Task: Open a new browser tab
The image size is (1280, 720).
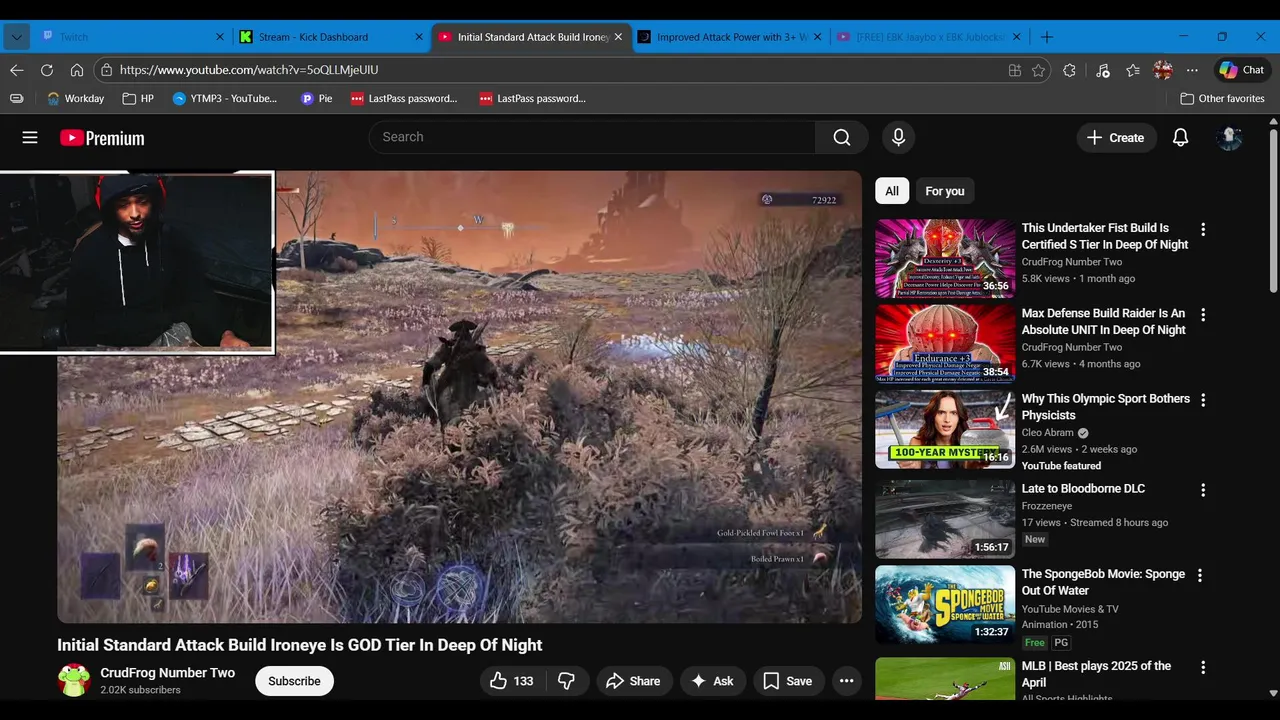Action: click(1047, 37)
